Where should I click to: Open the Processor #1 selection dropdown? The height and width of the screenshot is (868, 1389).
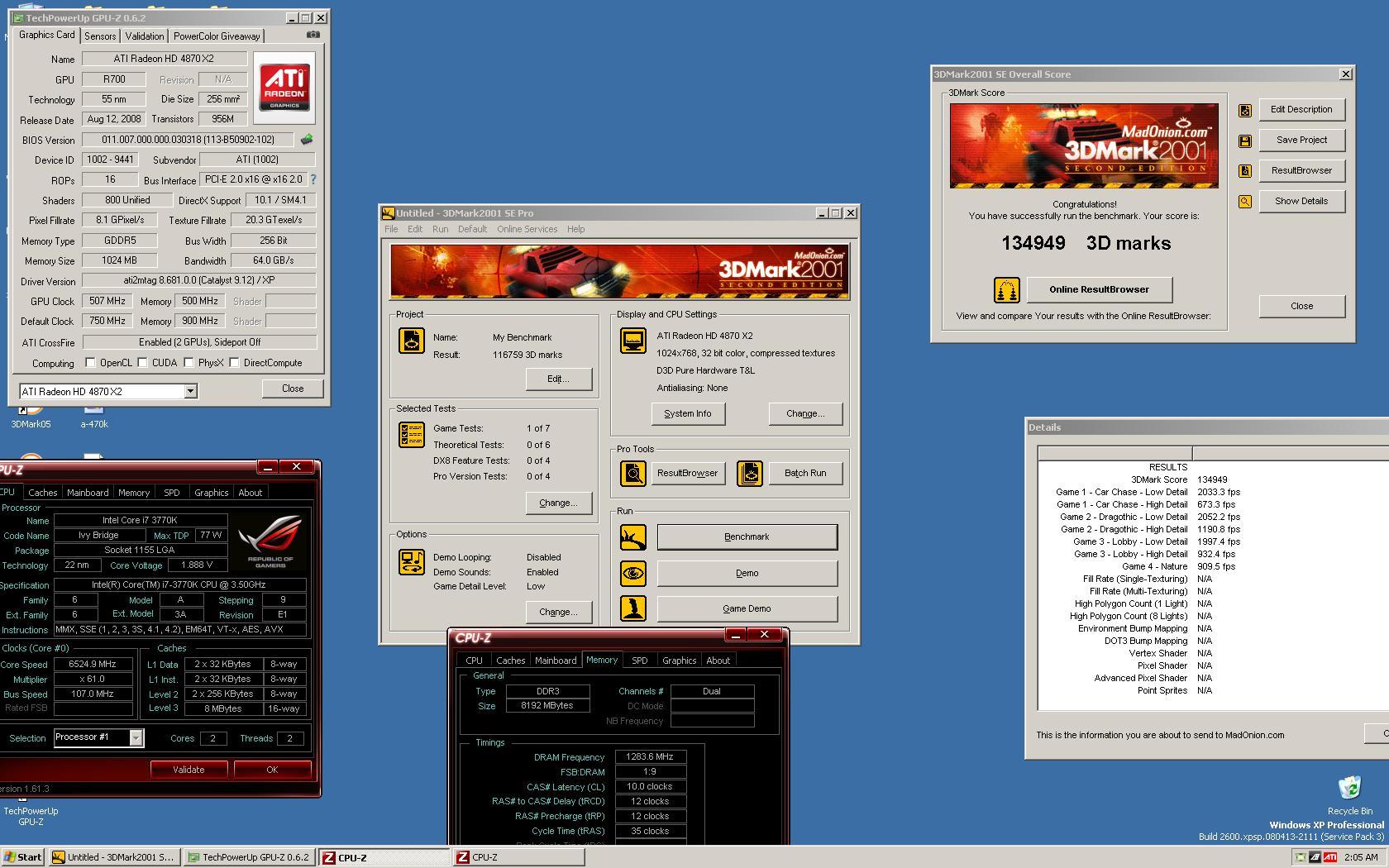pos(136,737)
